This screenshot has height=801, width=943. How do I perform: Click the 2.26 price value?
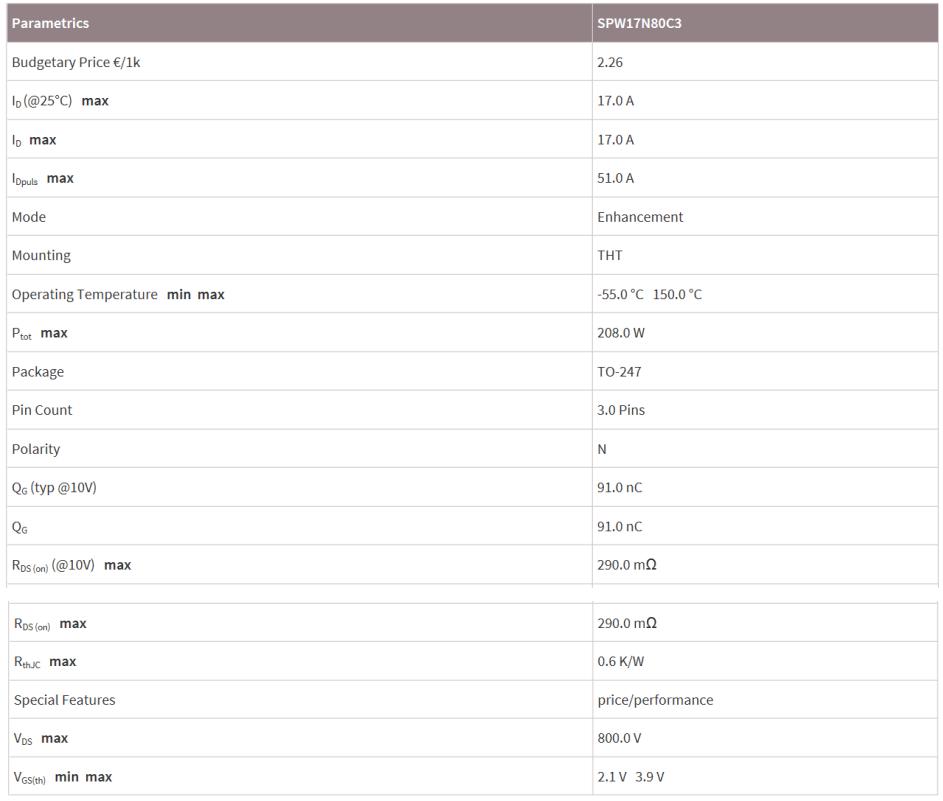click(x=610, y=62)
